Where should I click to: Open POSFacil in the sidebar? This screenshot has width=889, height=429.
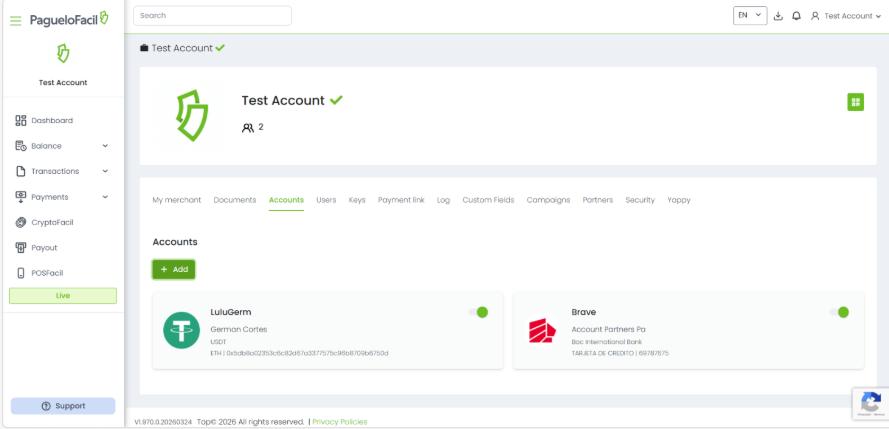click(47, 273)
